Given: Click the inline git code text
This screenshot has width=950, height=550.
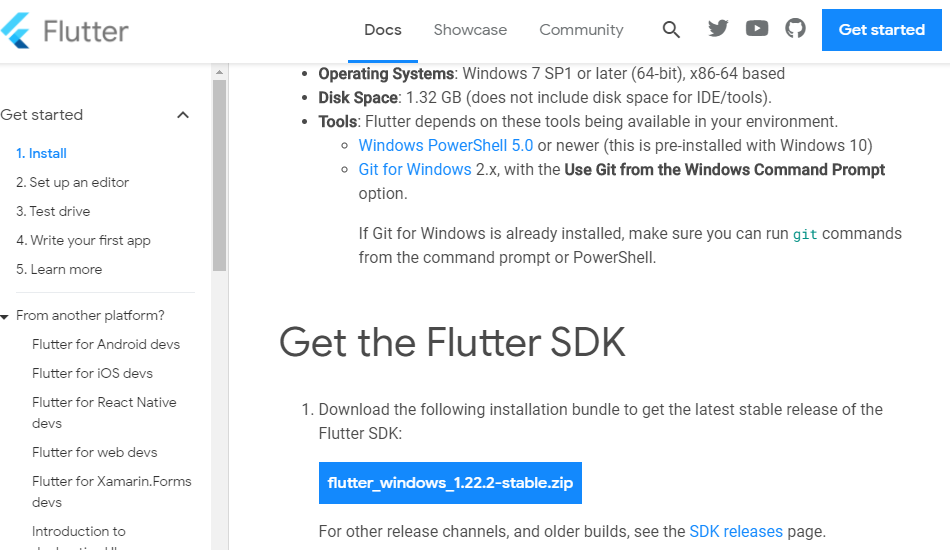Looking at the screenshot, I should [805, 234].
